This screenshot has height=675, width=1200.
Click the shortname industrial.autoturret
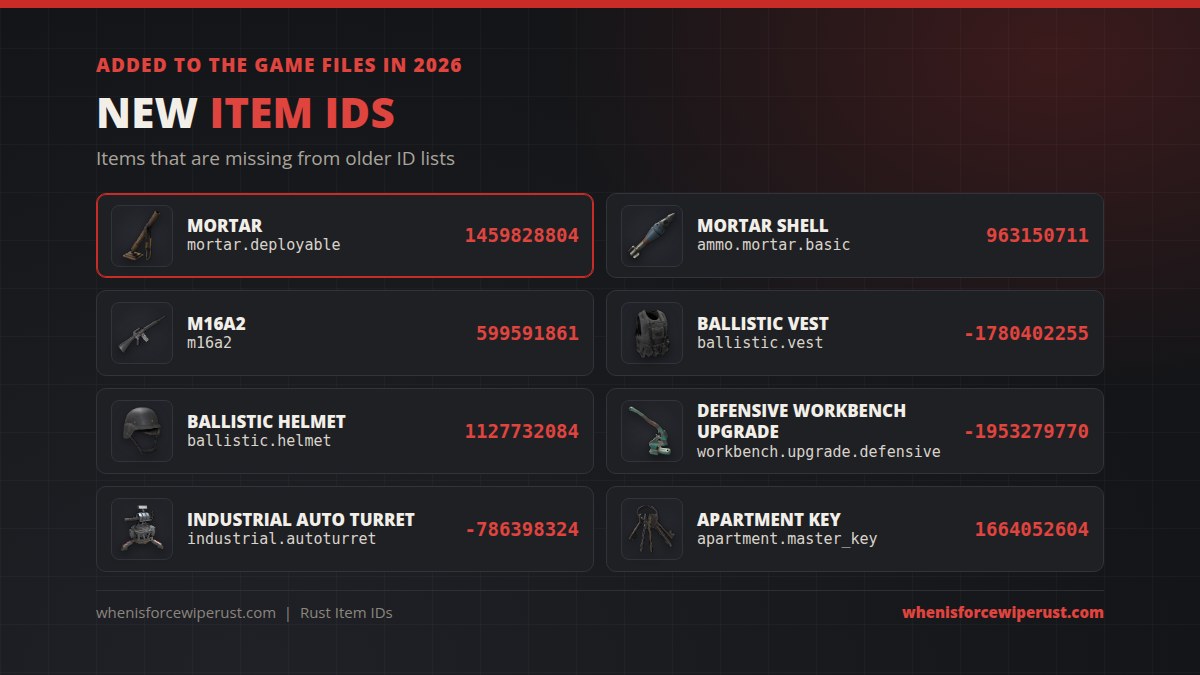point(282,539)
